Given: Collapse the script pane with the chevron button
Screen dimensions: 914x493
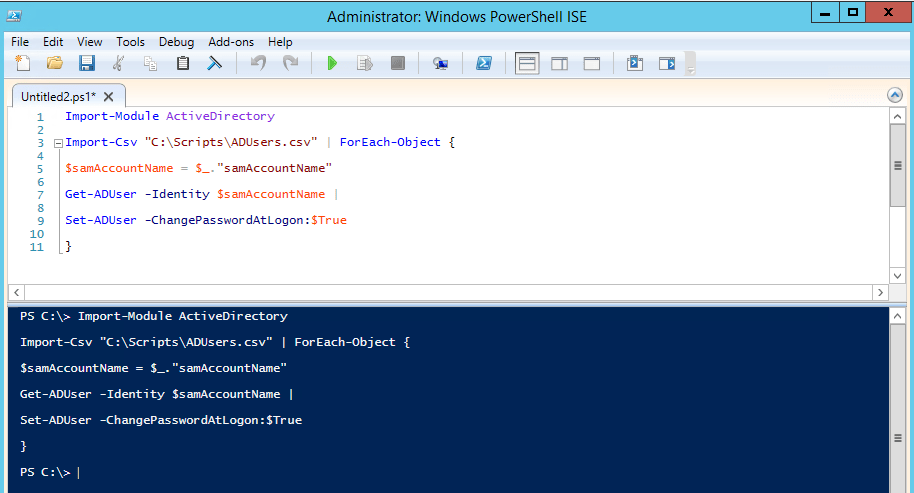Looking at the screenshot, I should (895, 95).
